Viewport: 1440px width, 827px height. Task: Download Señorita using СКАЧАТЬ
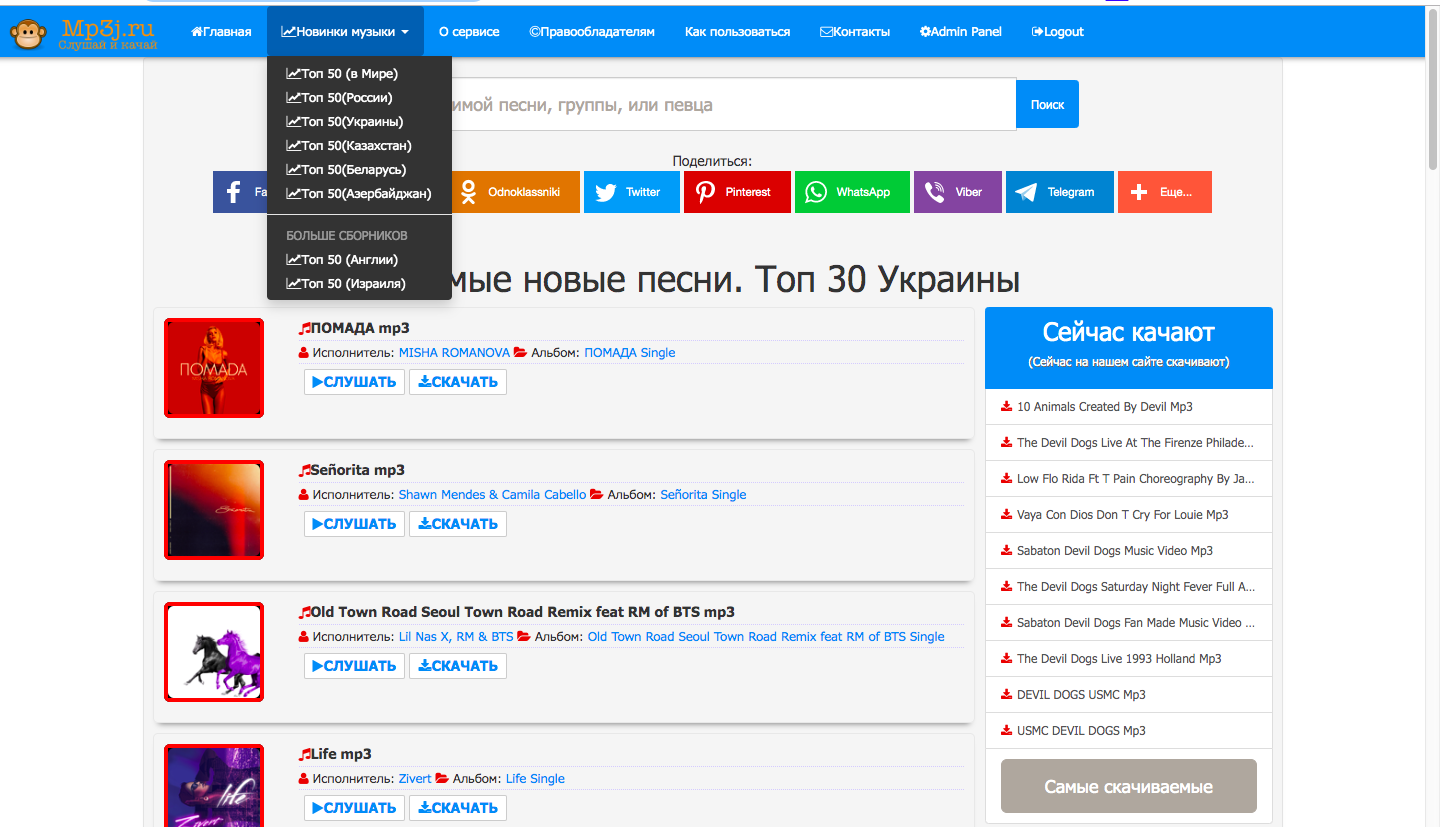pos(458,524)
